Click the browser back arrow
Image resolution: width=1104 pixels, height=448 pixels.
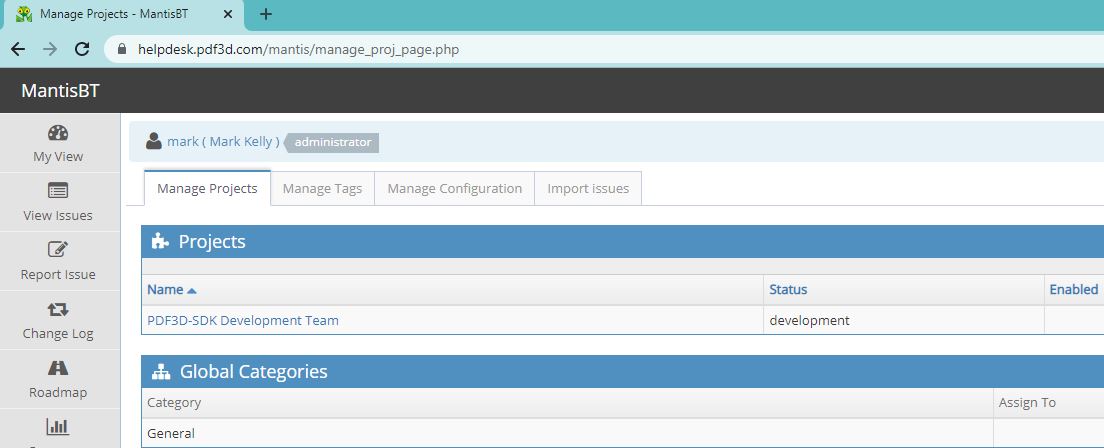pyautogui.click(x=18, y=49)
